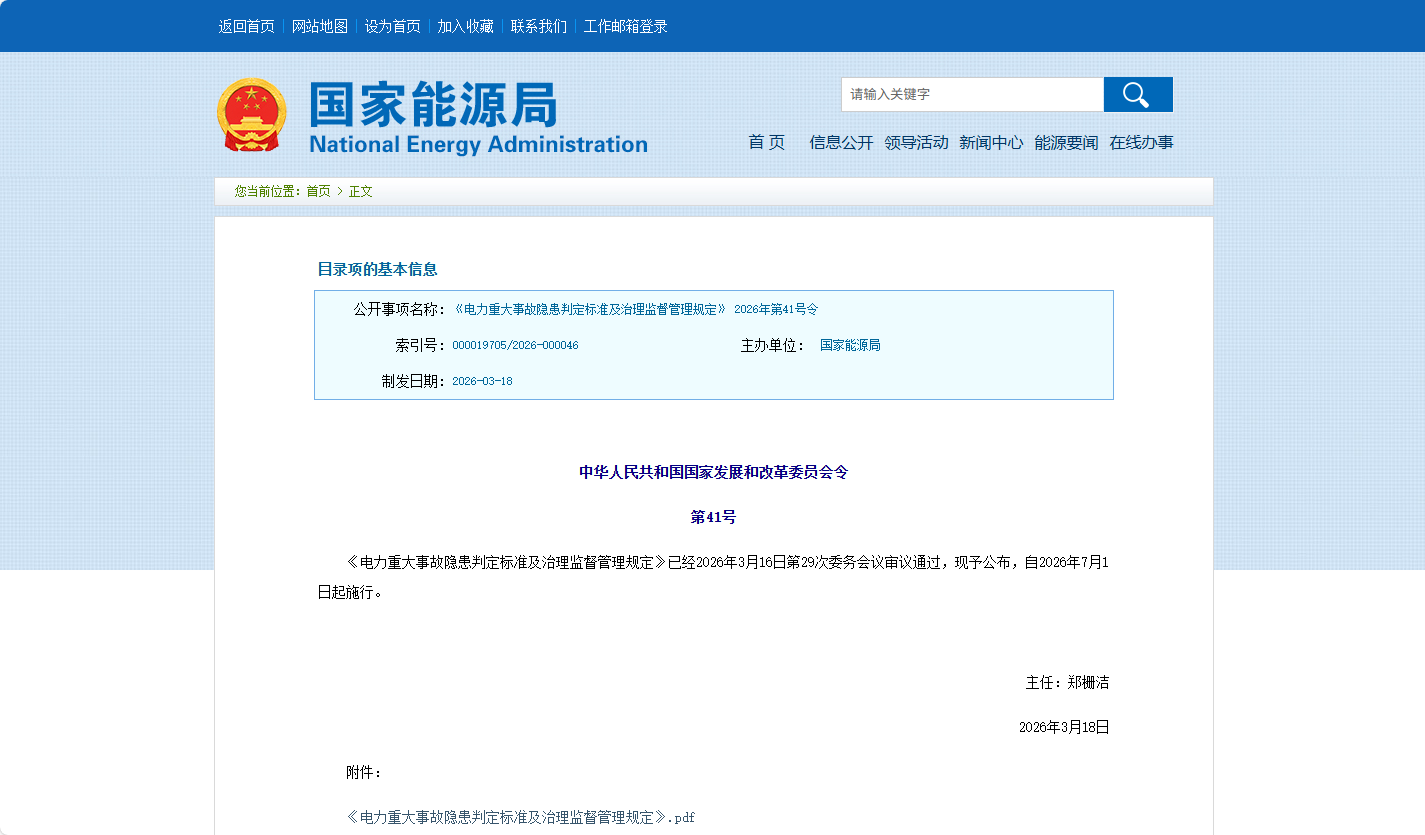Click the 国家能源局 主办单位 value
The height and width of the screenshot is (835, 1425).
(850, 346)
